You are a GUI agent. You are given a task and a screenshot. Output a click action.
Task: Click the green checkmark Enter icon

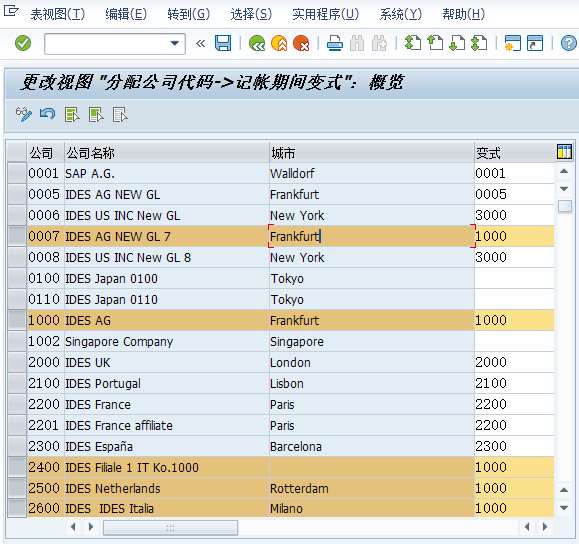pyautogui.click(x=23, y=43)
